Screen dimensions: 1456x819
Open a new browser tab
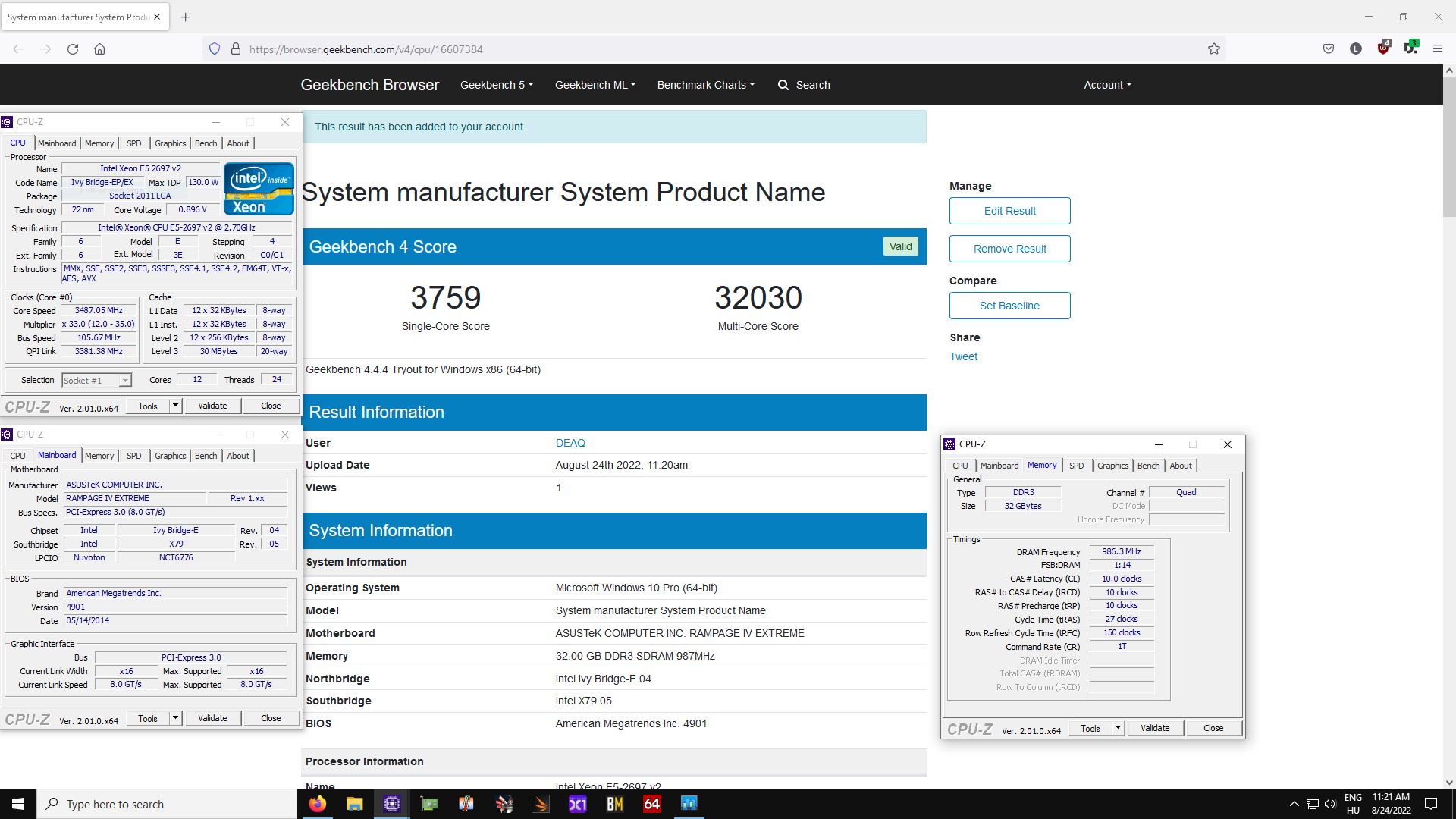coord(186,17)
